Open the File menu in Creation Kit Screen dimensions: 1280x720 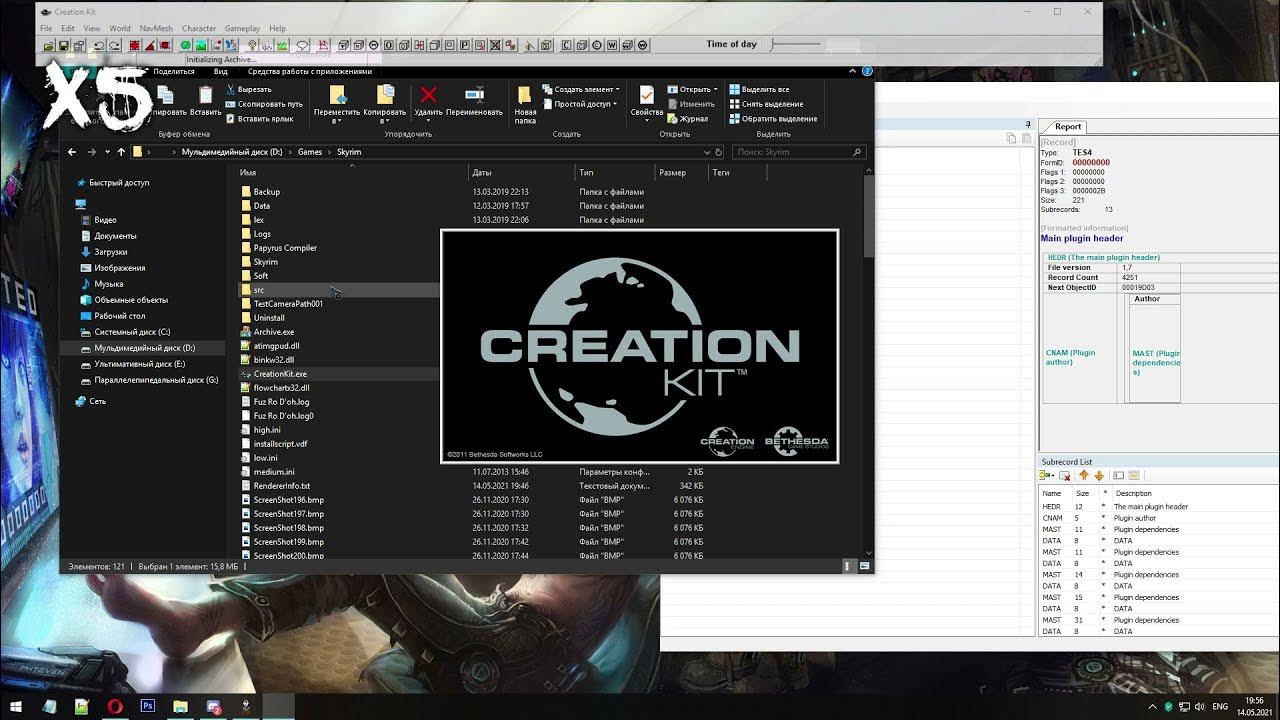coord(46,29)
